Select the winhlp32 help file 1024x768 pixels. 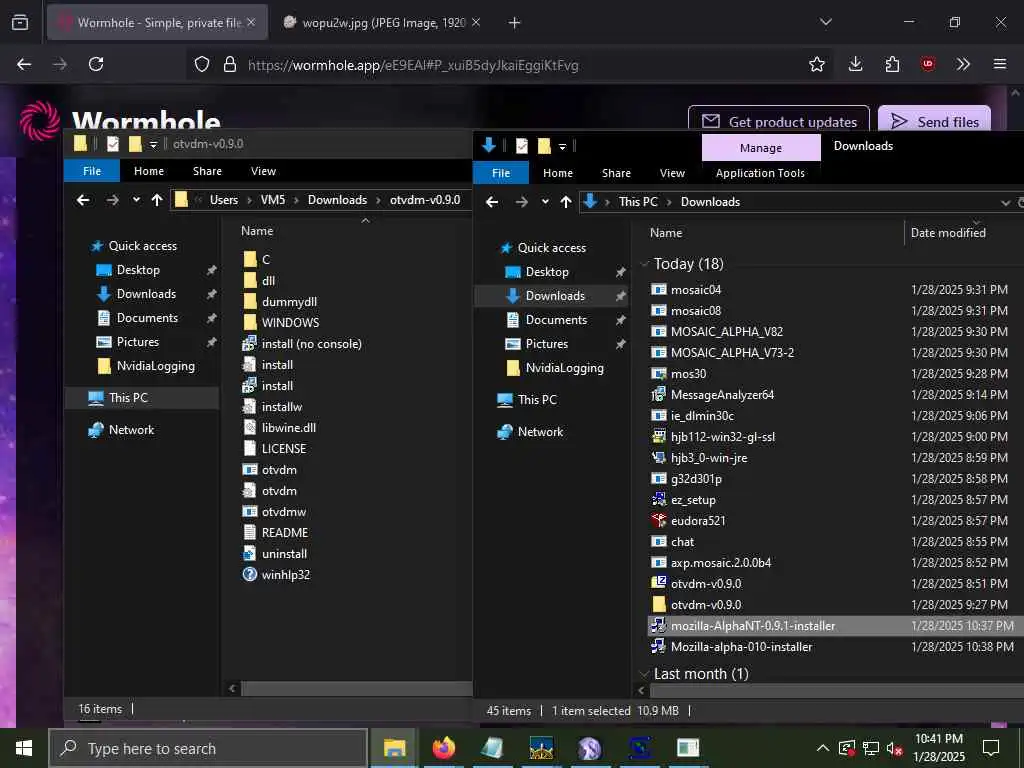point(285,575)
